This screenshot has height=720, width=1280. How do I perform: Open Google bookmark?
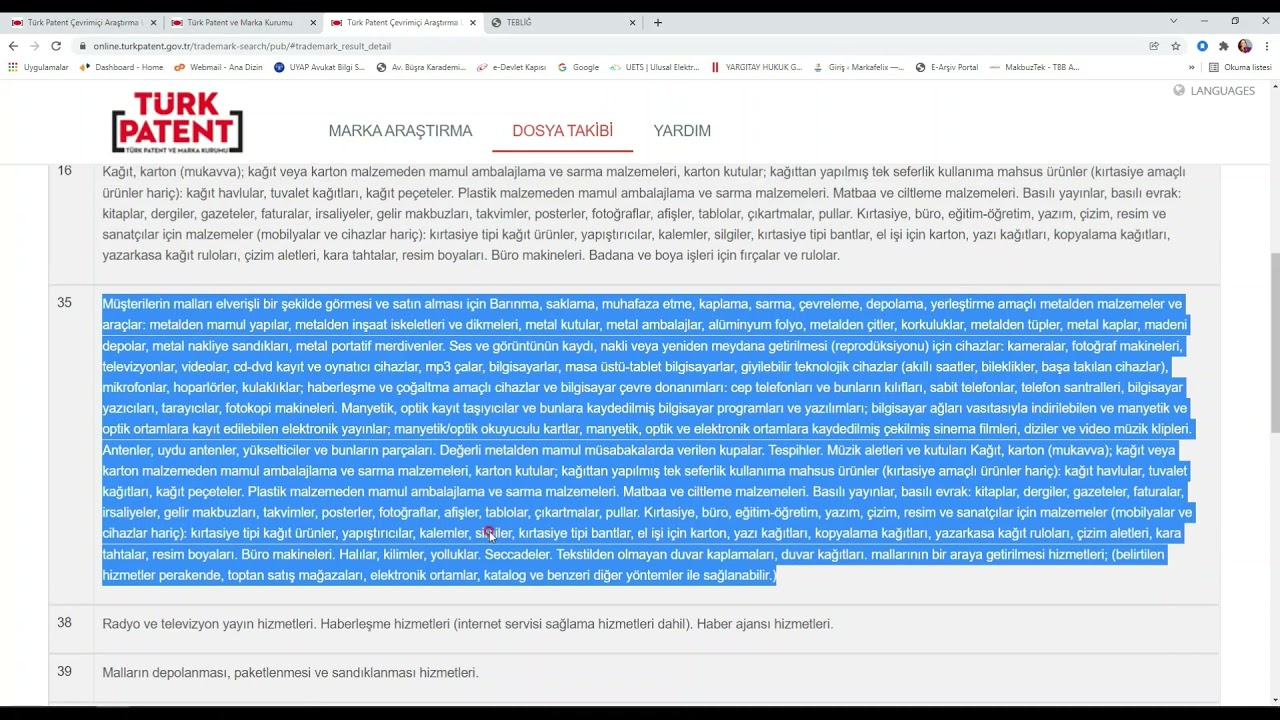click(x=578, y=67)
